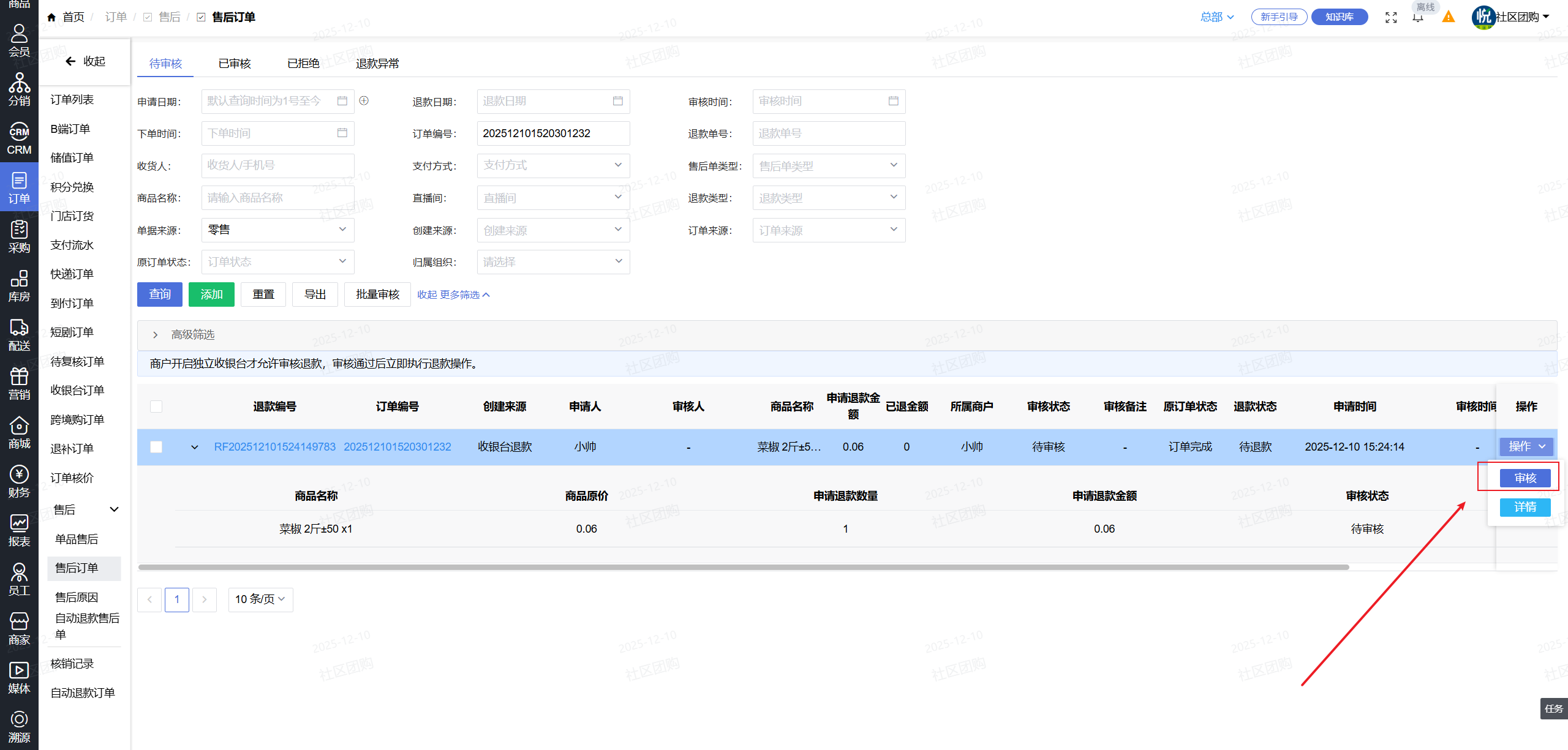Check the select-all checkbox in table header
The width and height of the screenshot is (1568, 750).
(x=156, y=407)
